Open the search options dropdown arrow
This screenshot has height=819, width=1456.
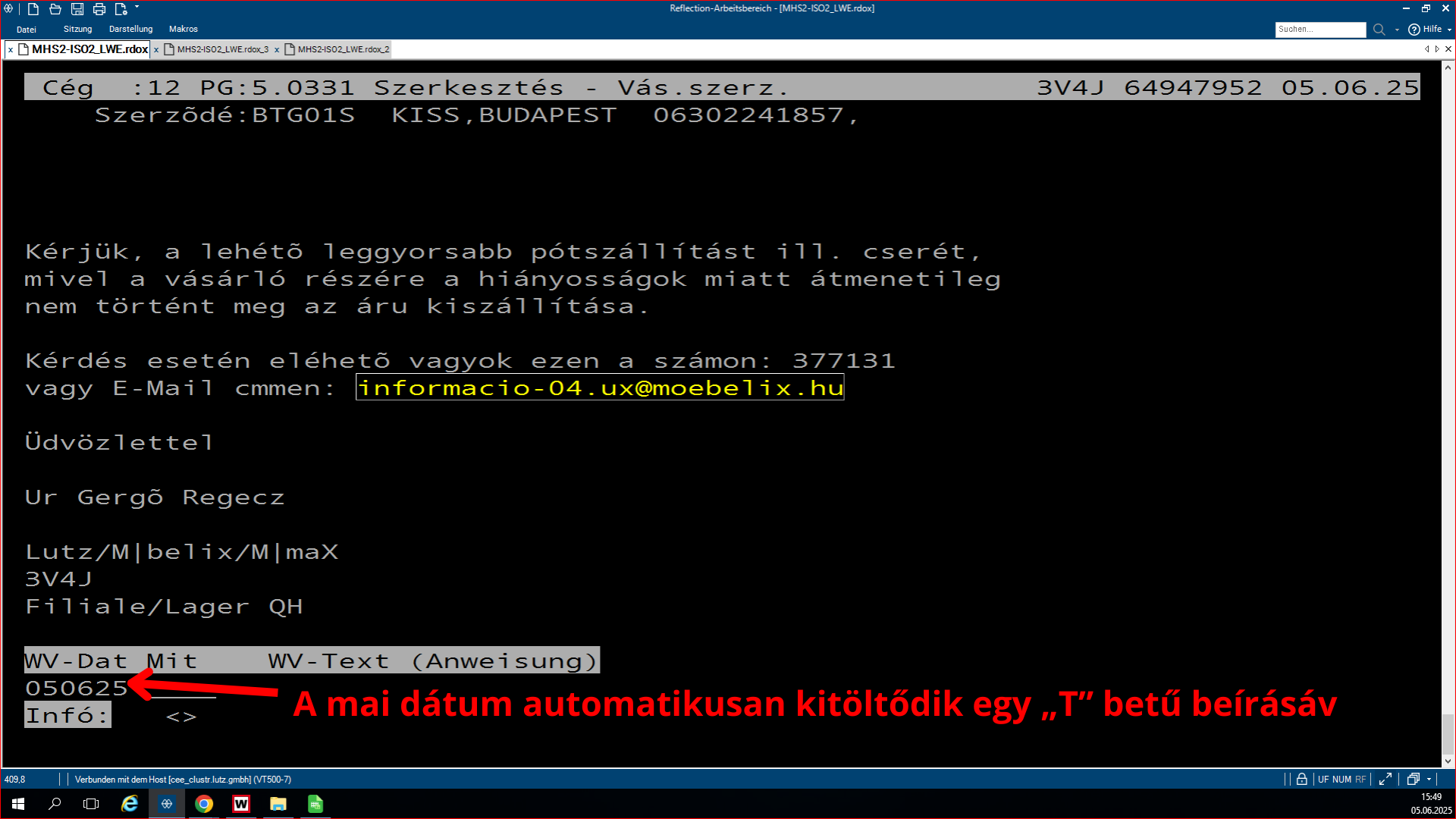tap(1397, 30)
